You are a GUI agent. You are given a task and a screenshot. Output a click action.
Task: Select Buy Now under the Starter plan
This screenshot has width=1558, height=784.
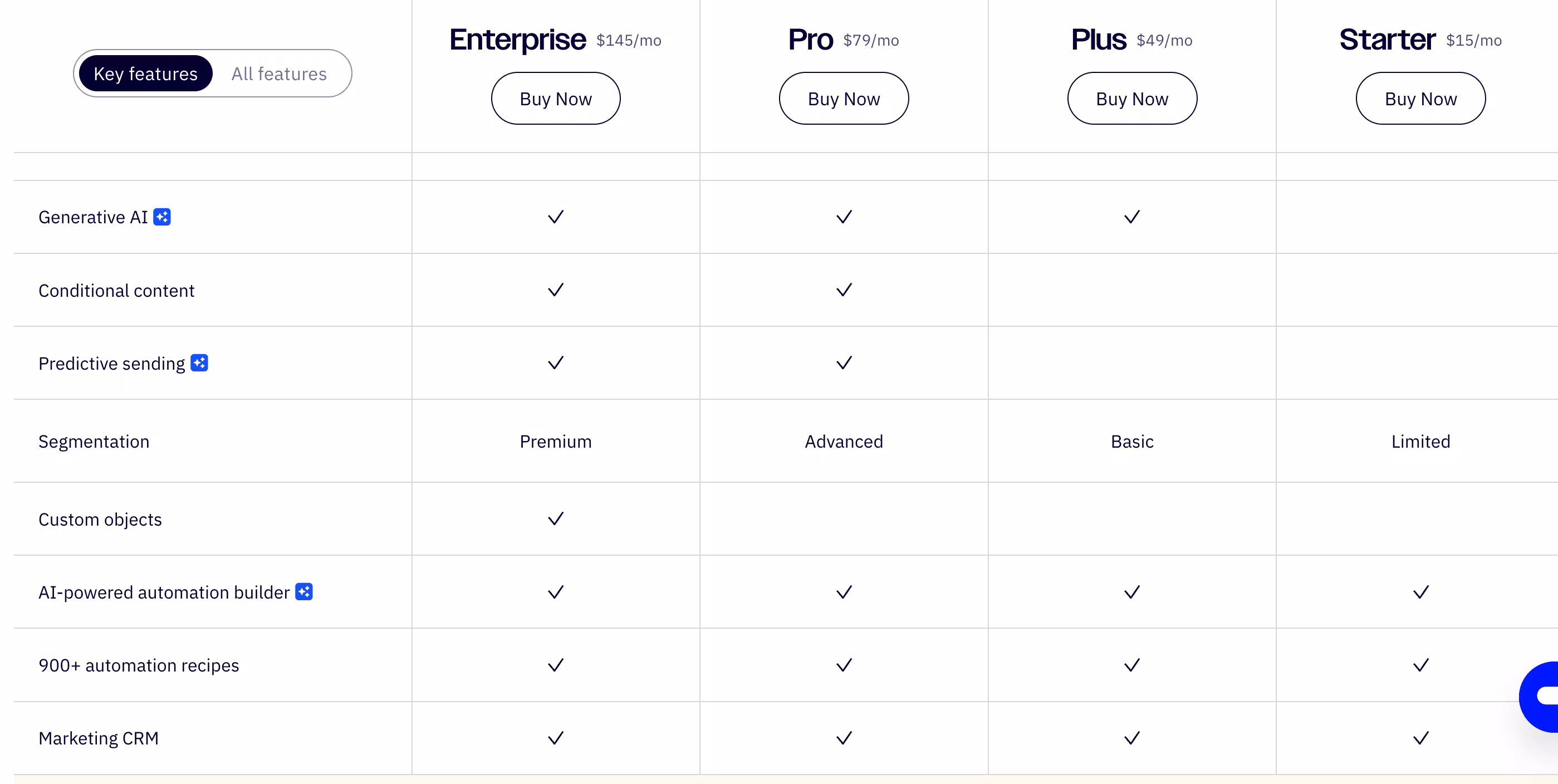pyautogui.click(x=1420, y=99)
